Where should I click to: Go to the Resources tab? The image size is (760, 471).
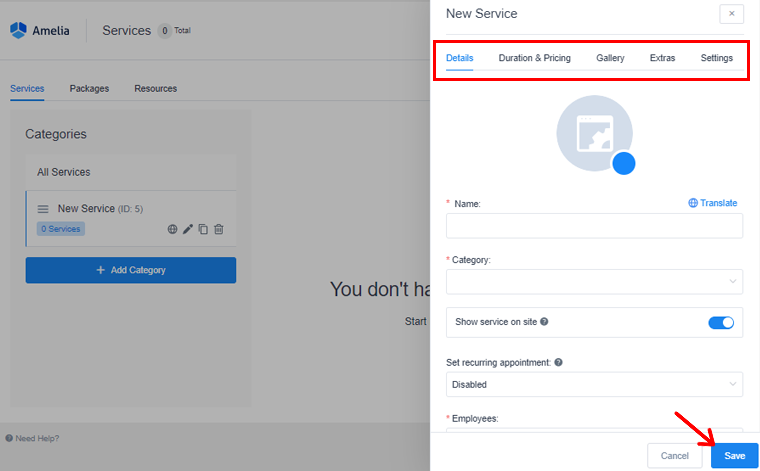tap(156, 89)
